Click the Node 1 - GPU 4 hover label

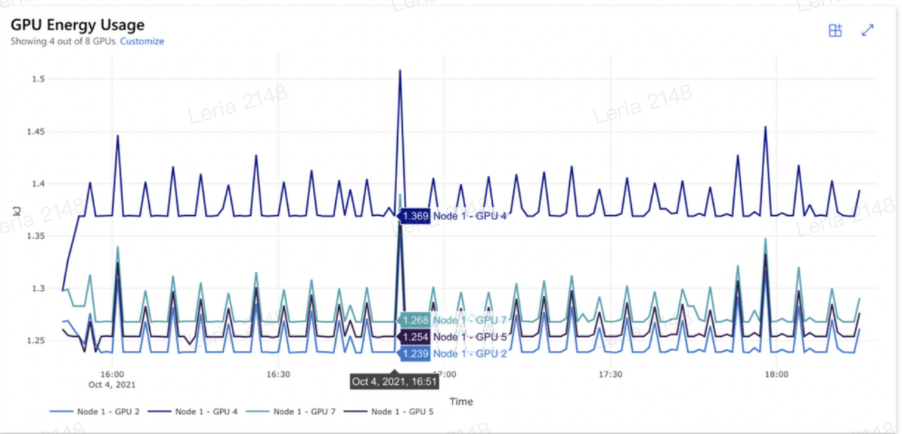pyautogui.click(x=469, y=216)
